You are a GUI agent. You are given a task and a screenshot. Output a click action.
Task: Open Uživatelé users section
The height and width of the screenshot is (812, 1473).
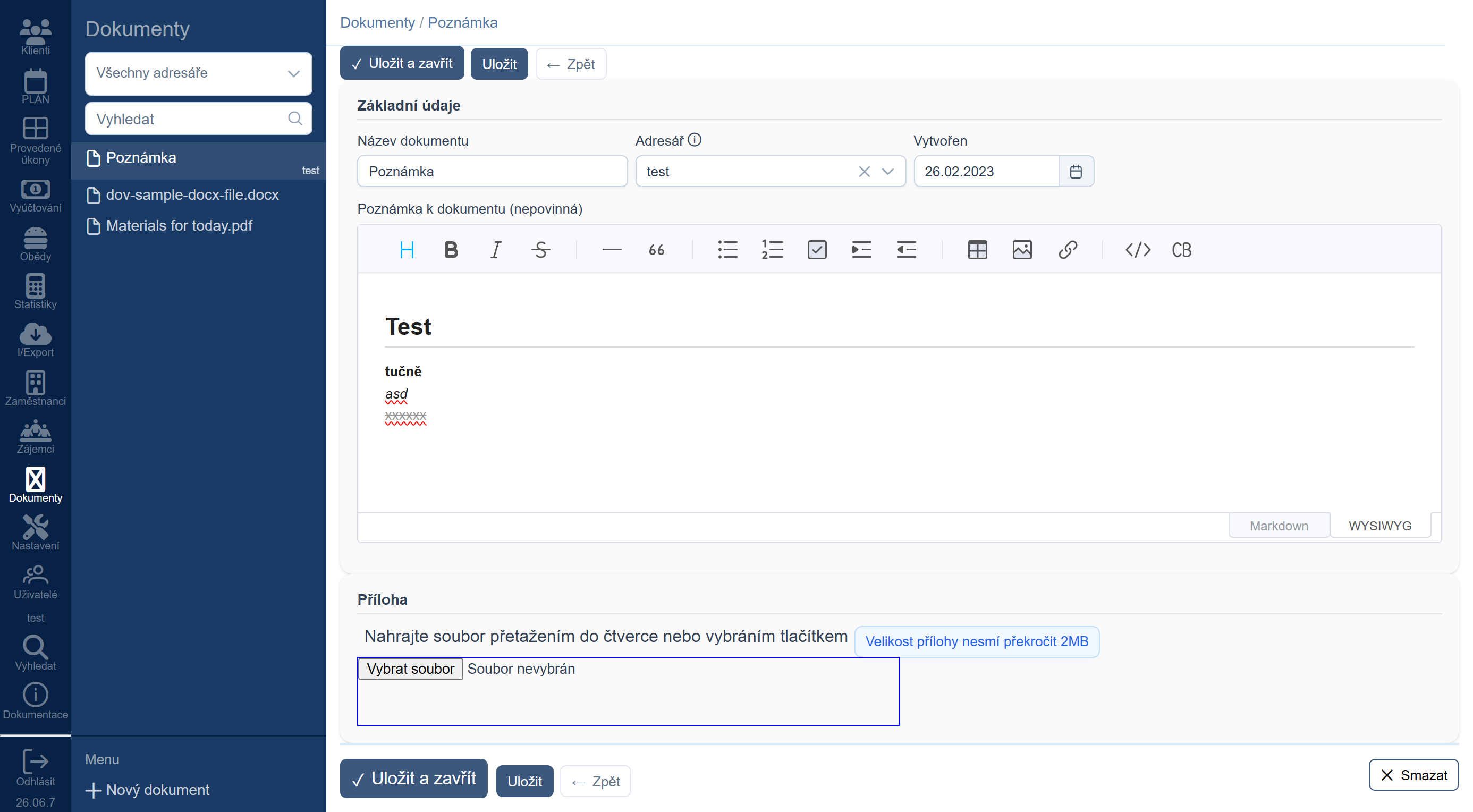(x=36, y=582)
